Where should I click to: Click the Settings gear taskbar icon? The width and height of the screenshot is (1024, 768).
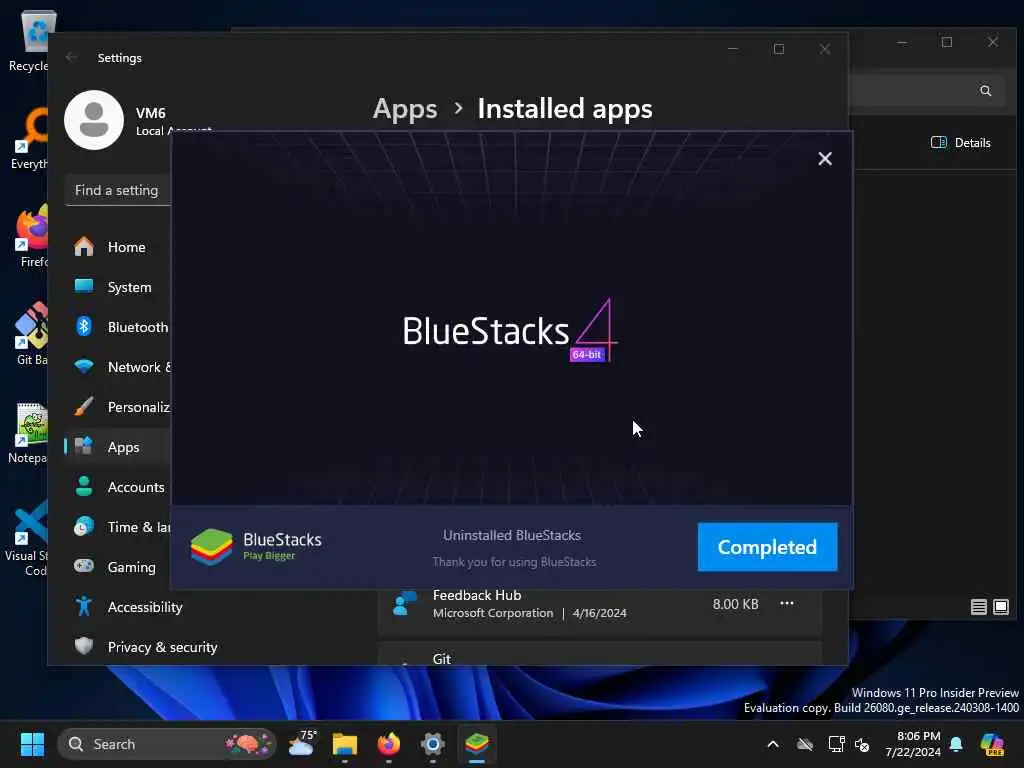coord(432,744)
